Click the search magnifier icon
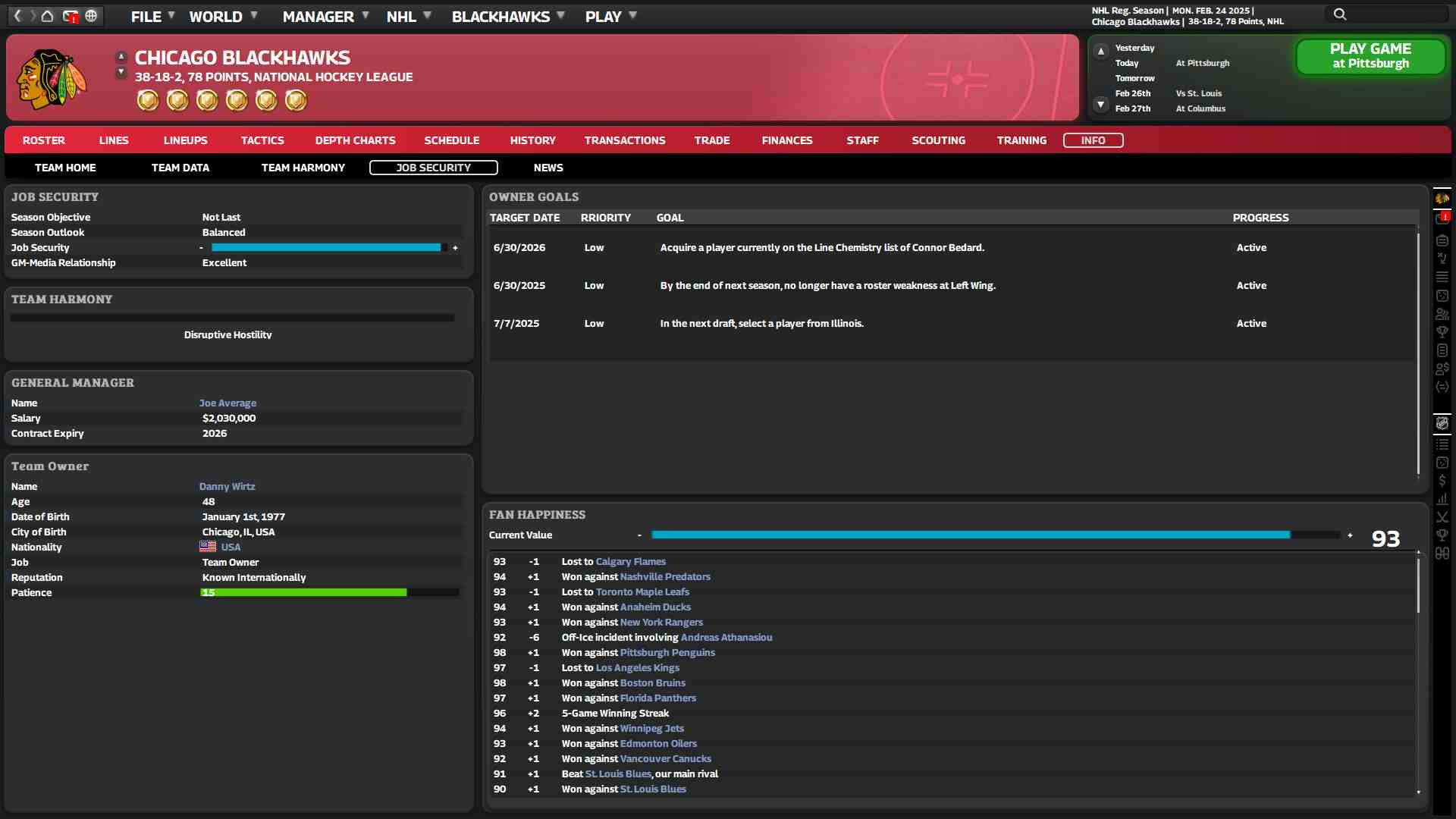The width and height of the screenshot is (1456, 819). pyautogui.click(x=1340, y=14)
